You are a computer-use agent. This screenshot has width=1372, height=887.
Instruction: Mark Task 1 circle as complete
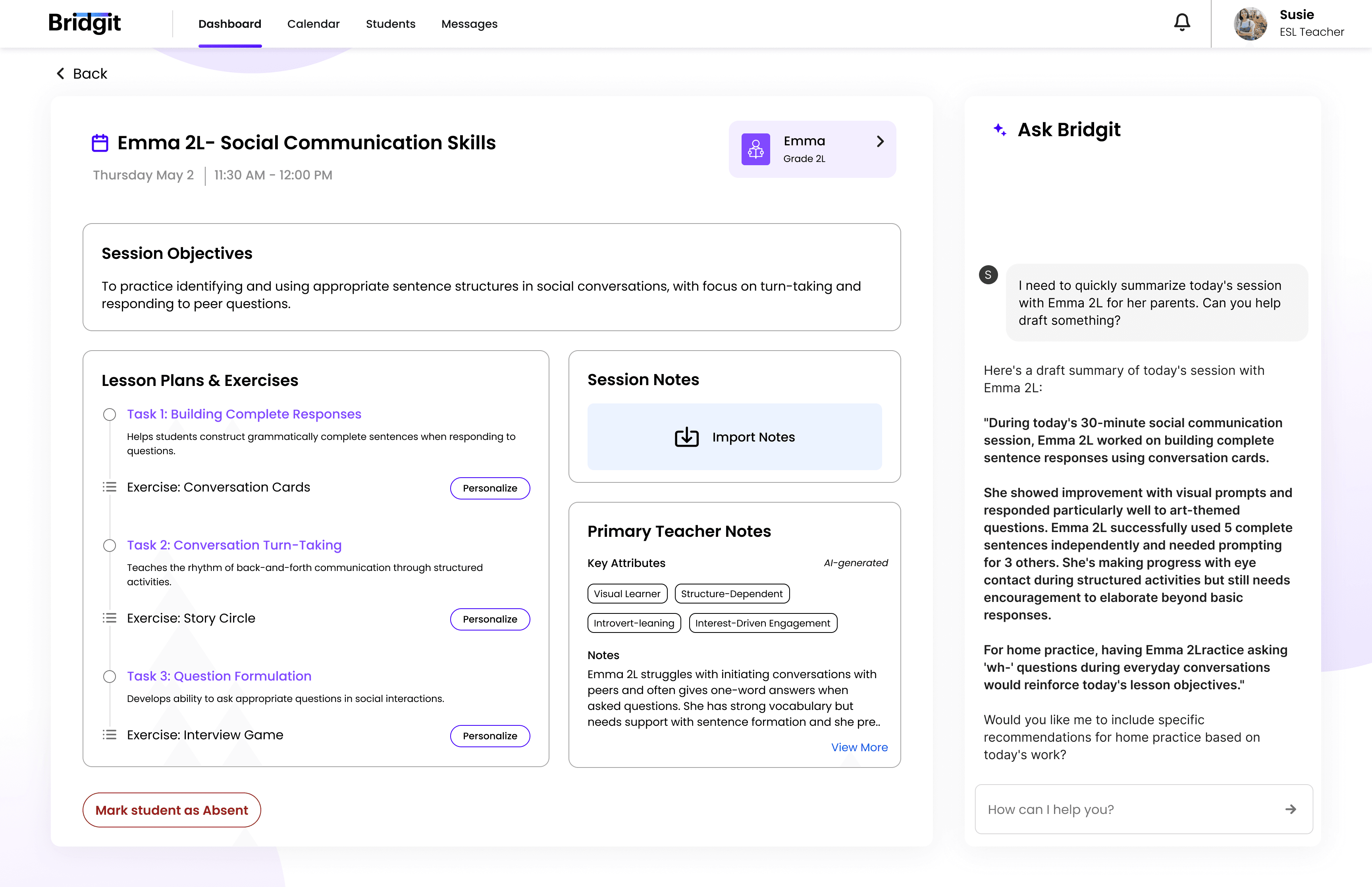tap(110, 415)
